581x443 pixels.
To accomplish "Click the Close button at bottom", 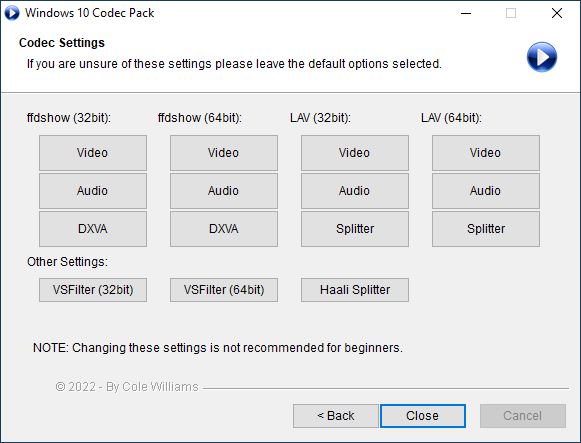I will (423, 416).
